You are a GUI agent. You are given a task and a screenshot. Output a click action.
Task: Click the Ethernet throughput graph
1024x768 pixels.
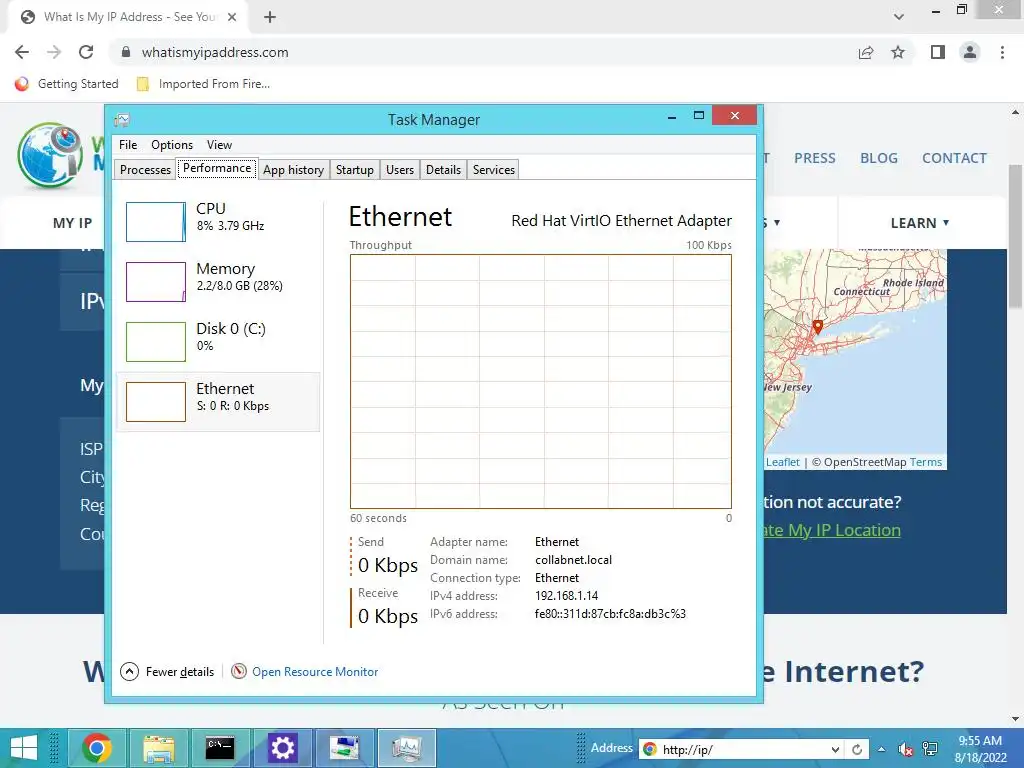(541, 381)
